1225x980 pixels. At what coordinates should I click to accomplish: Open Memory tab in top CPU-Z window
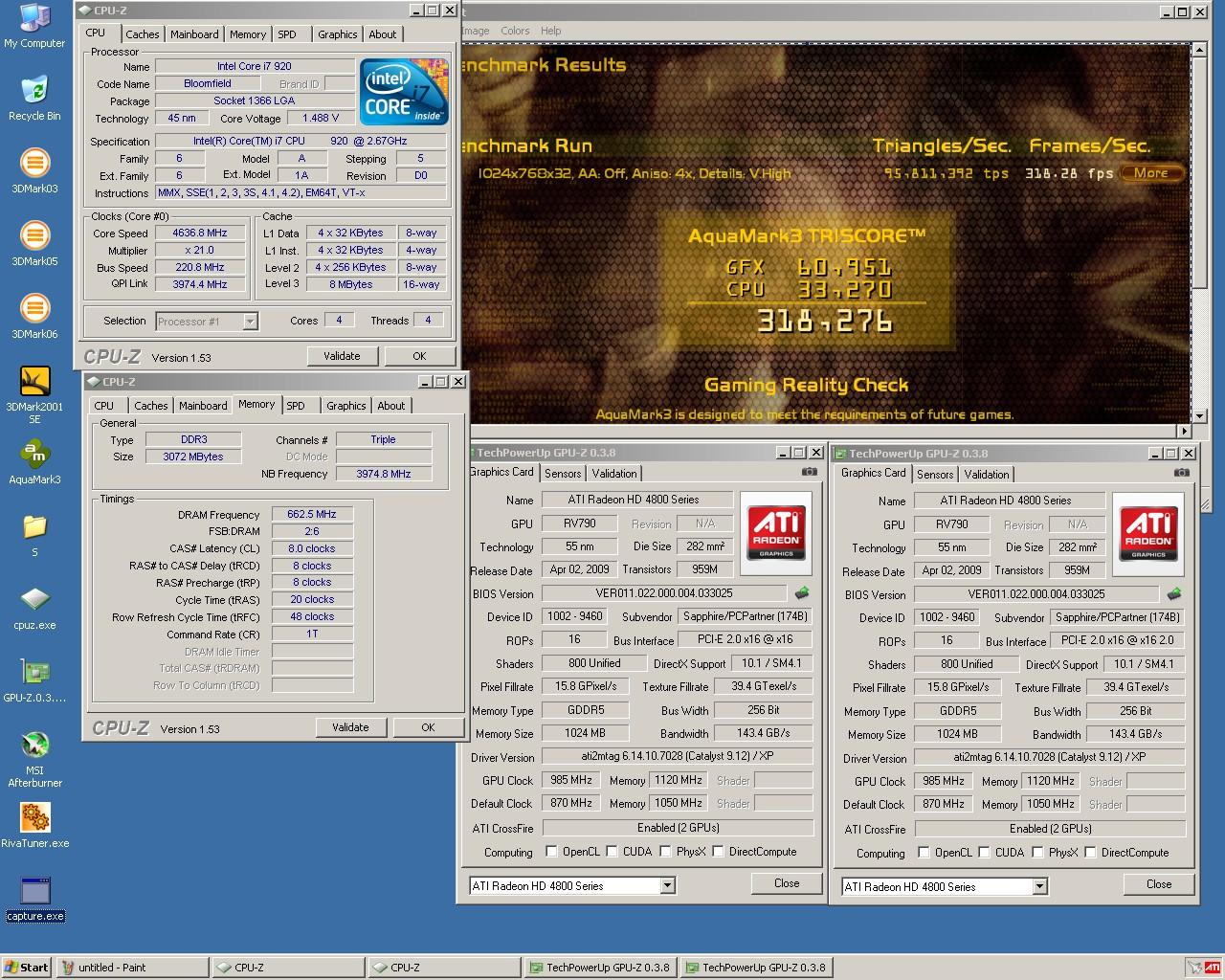click(247, 34)
